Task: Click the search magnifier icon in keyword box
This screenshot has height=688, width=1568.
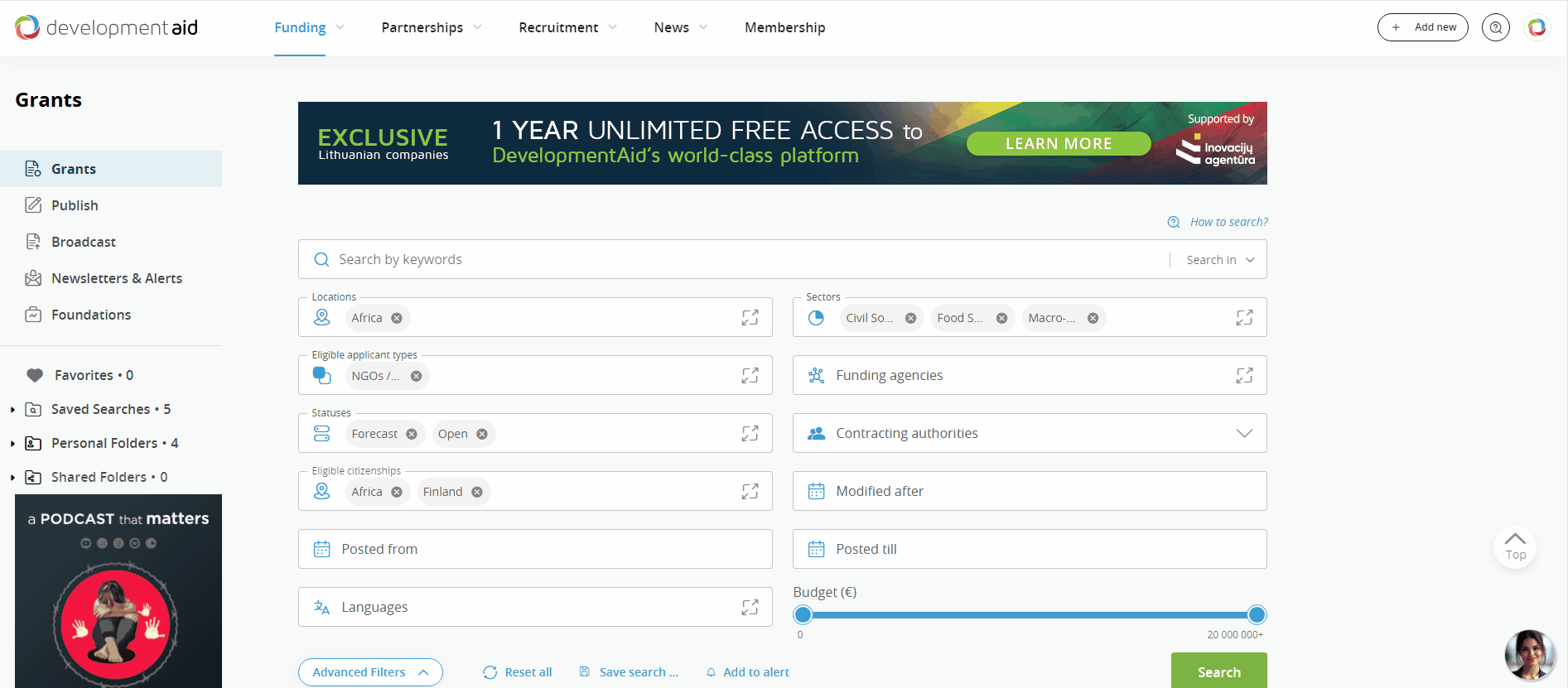Action: coord(321,260)
